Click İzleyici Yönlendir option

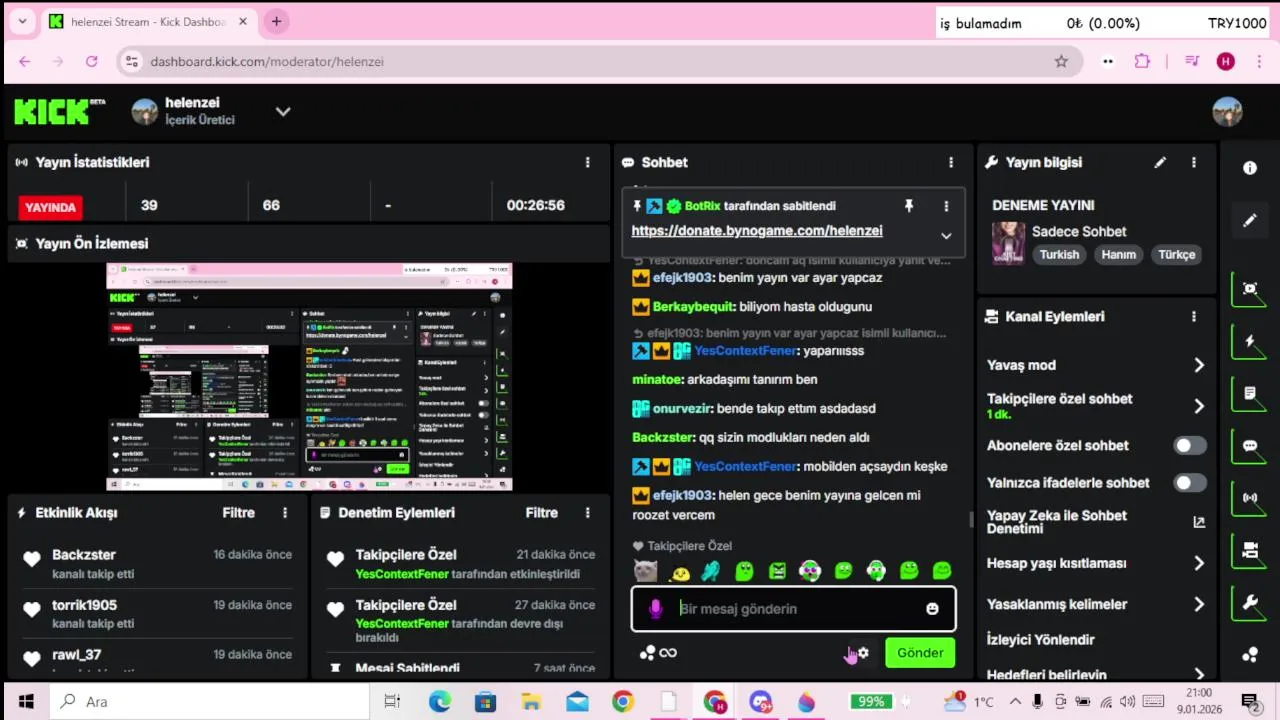pos(1041,640)
